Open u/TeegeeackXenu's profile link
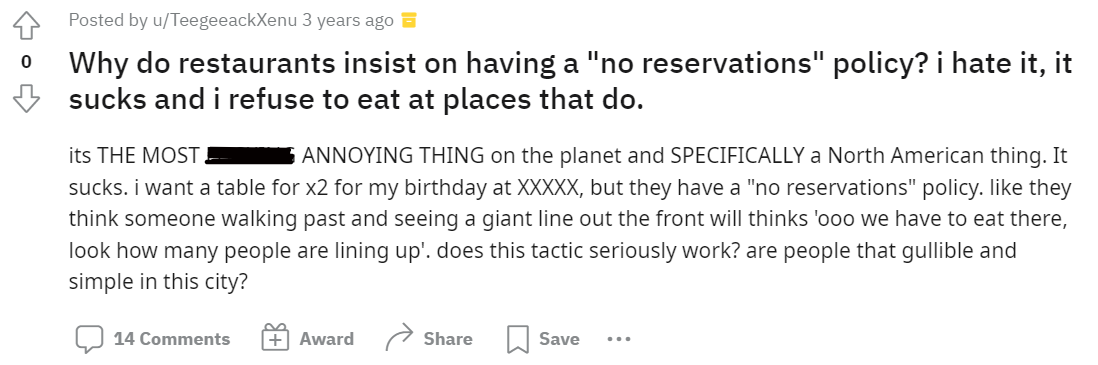 coord(224,20)
